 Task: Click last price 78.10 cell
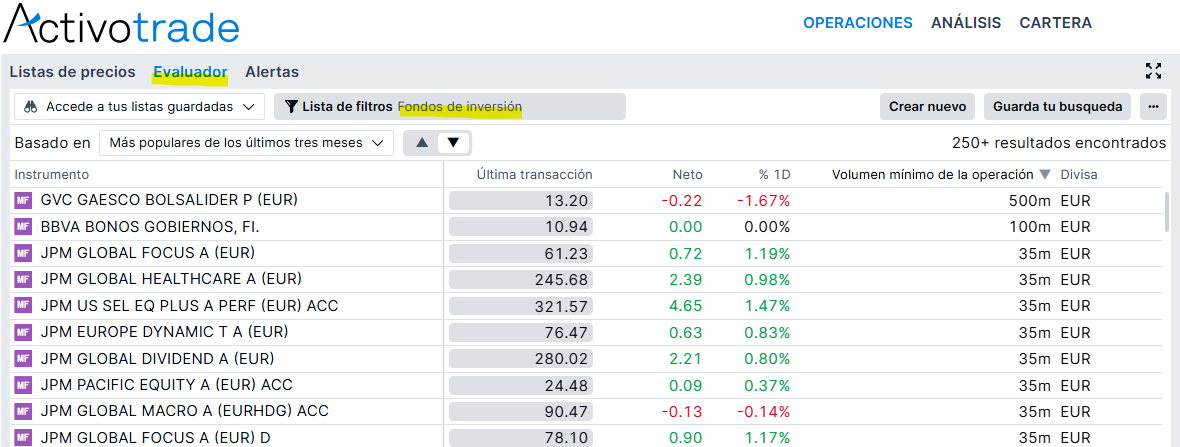coord(521,437)
